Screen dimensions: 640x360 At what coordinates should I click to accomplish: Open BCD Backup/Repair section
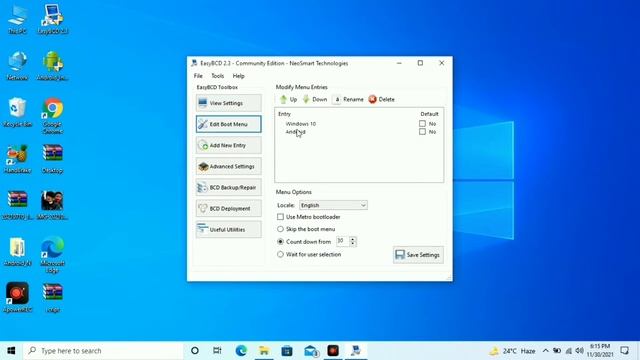229,187
